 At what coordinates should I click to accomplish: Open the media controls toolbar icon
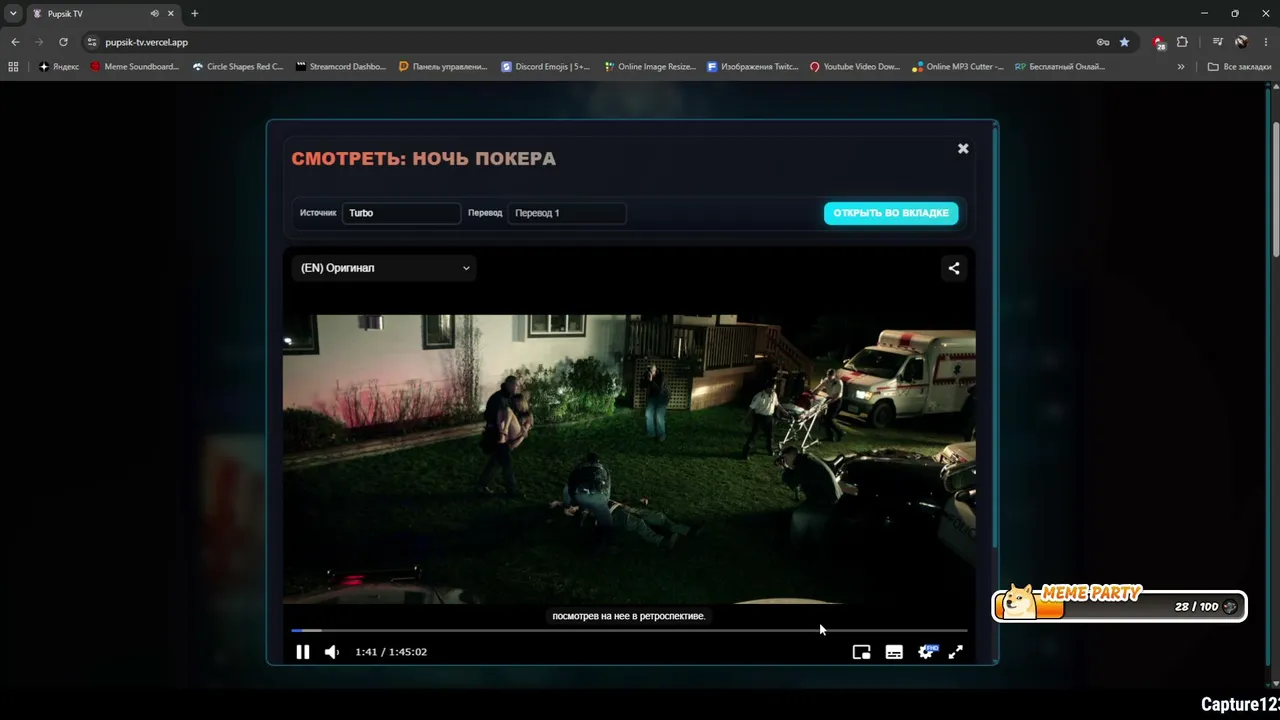[x=1217, y=42]
